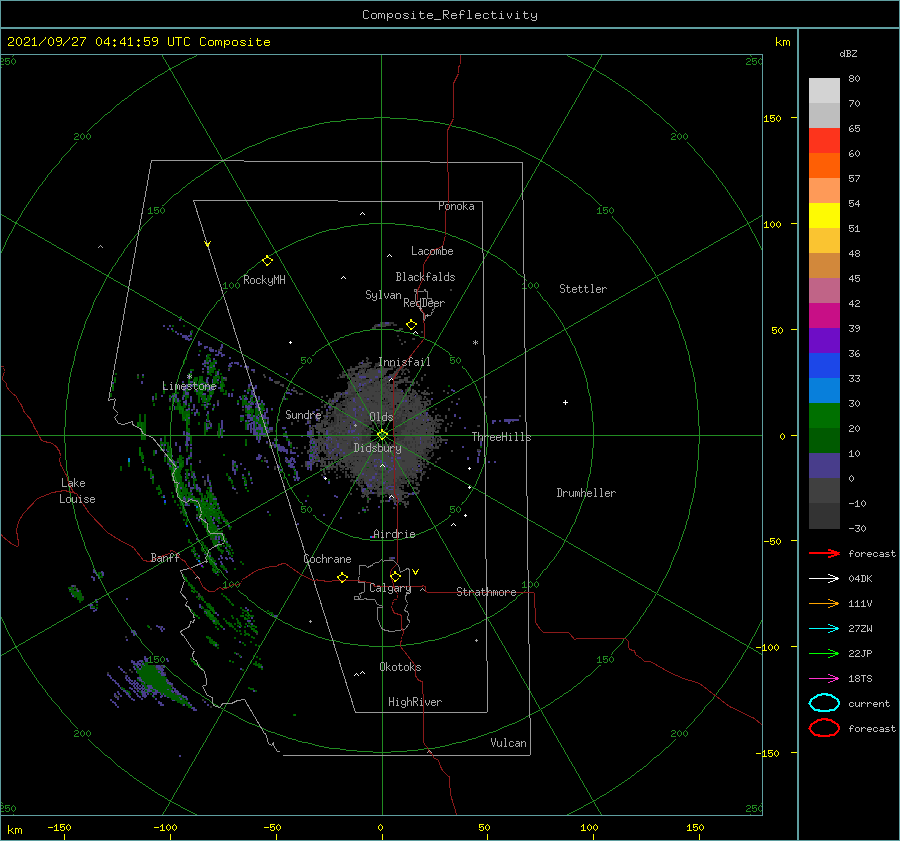Click the Okotoks city label

(x=400, y=667)
